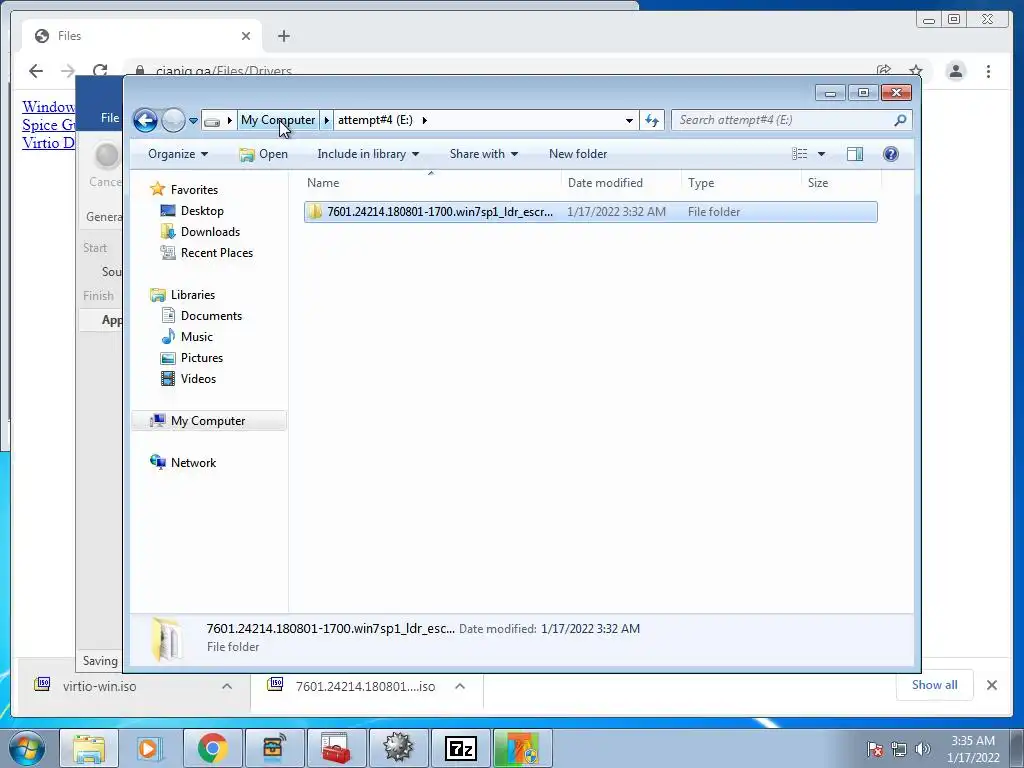Viewport: 1024px width, 768px height.
Task: Open the Share with menu
Action: point(483,154)
